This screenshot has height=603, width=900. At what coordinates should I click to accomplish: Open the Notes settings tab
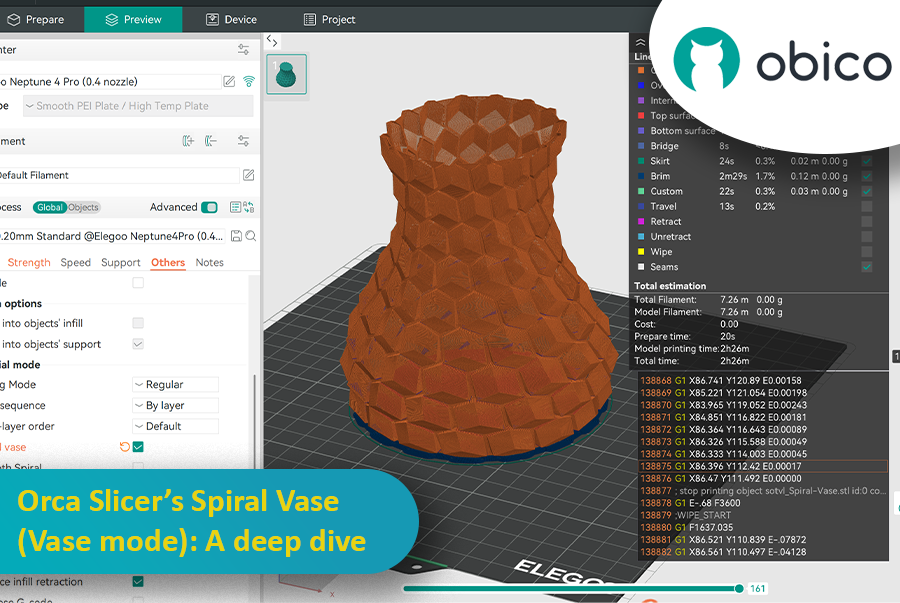[210, 262]
